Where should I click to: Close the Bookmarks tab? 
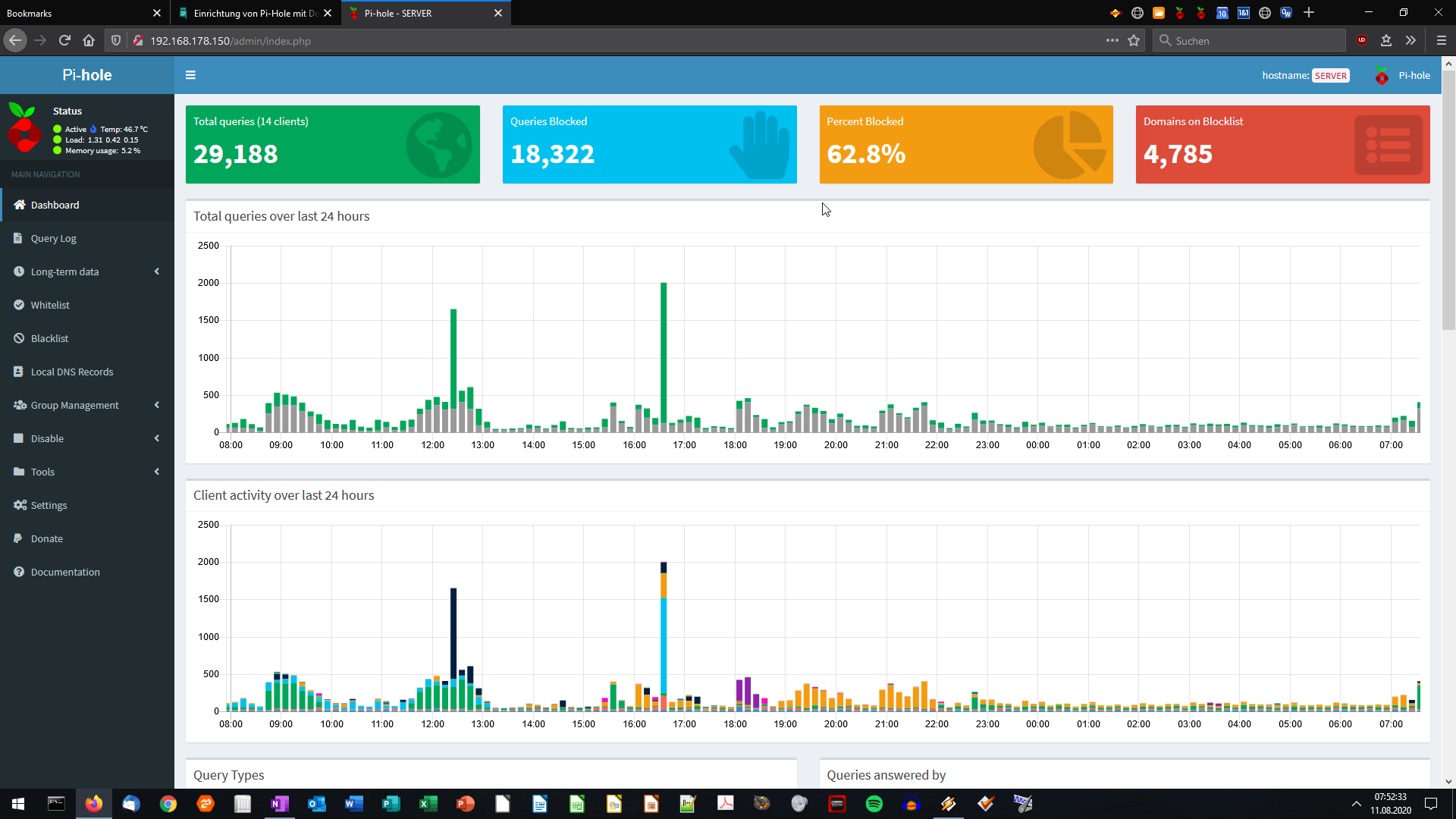pyautogui.click(x=157, y=13)
